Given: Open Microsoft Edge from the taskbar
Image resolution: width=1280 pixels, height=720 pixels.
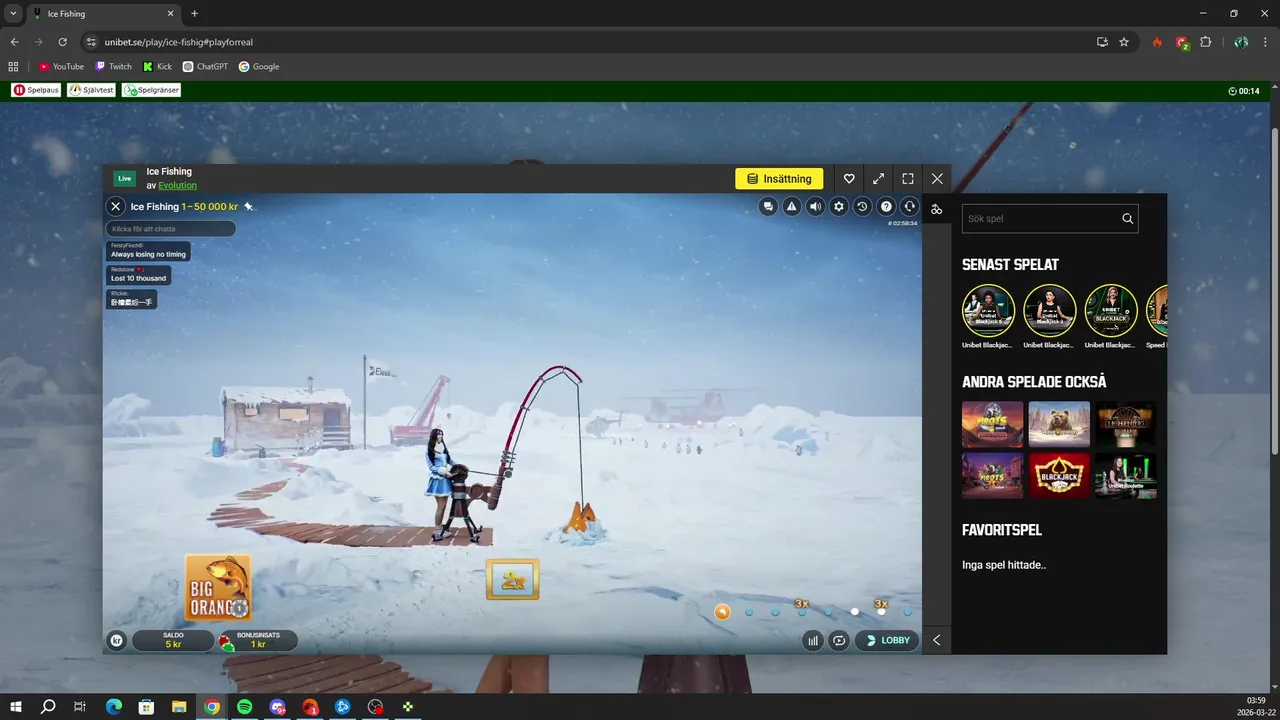Looking at the screenshot, I should (x=113, y=706).
